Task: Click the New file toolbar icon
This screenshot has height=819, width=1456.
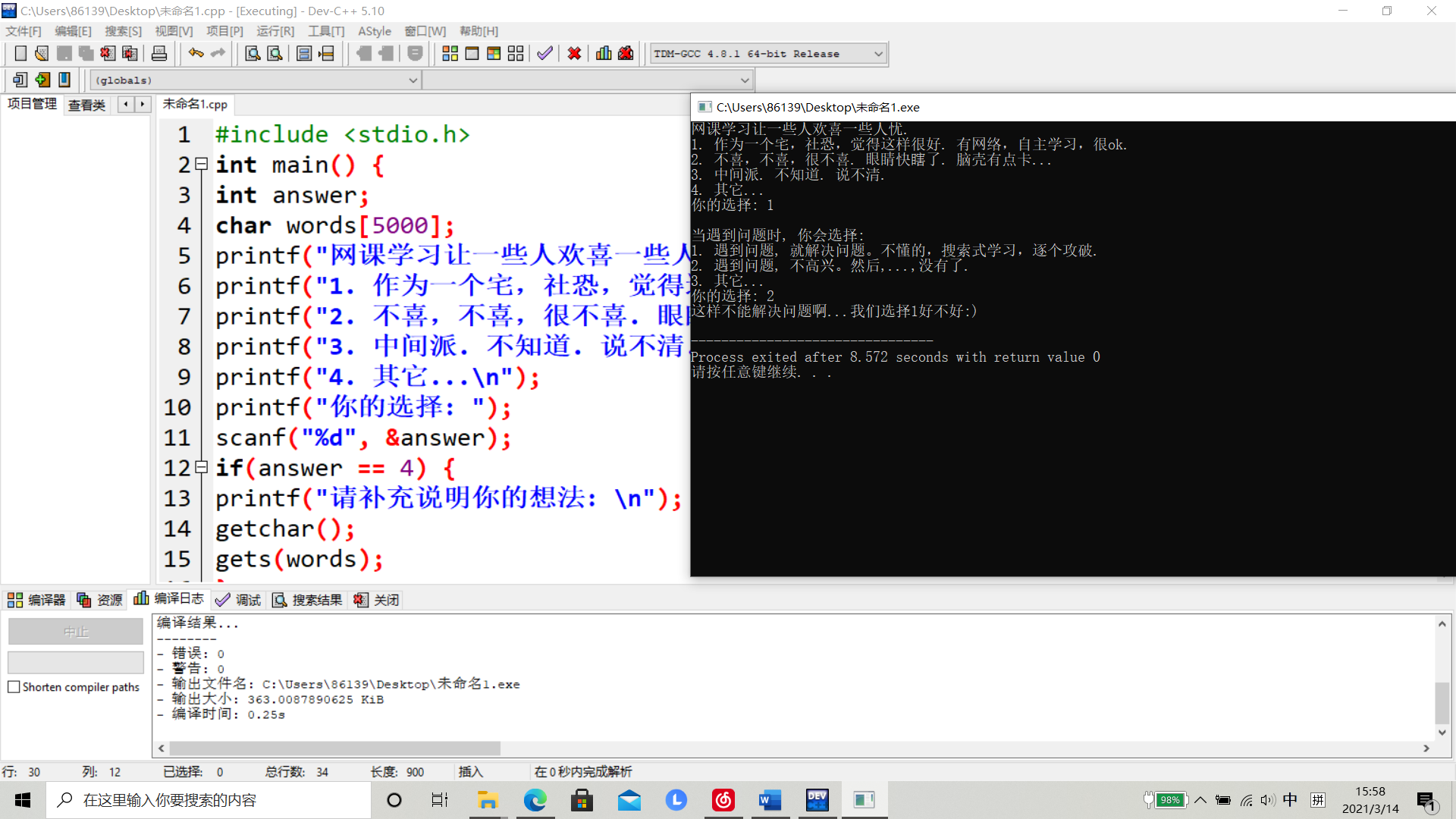Action: tap(20, 54)
